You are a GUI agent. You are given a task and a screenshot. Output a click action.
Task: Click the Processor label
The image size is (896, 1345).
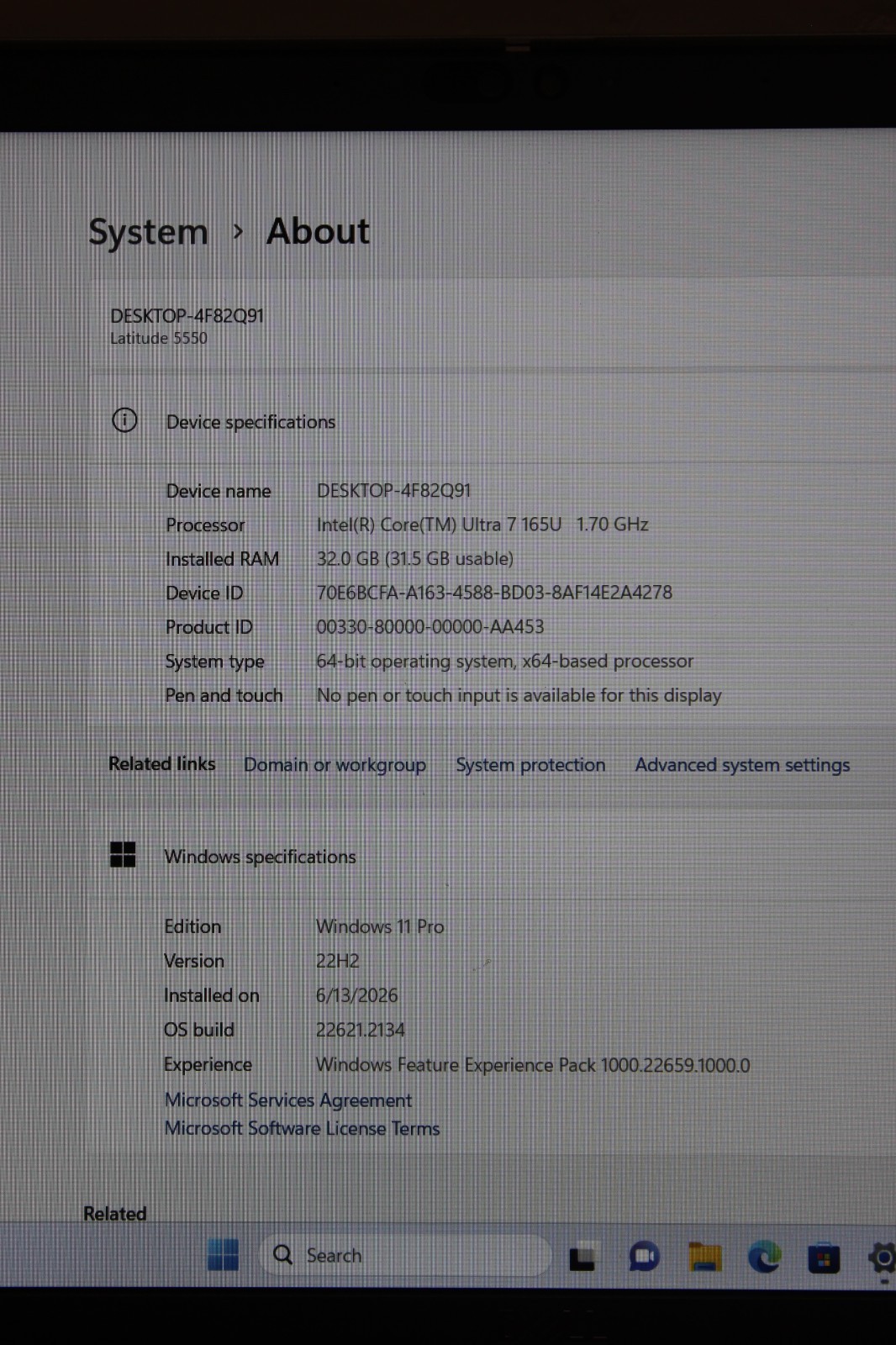point(205,525)
